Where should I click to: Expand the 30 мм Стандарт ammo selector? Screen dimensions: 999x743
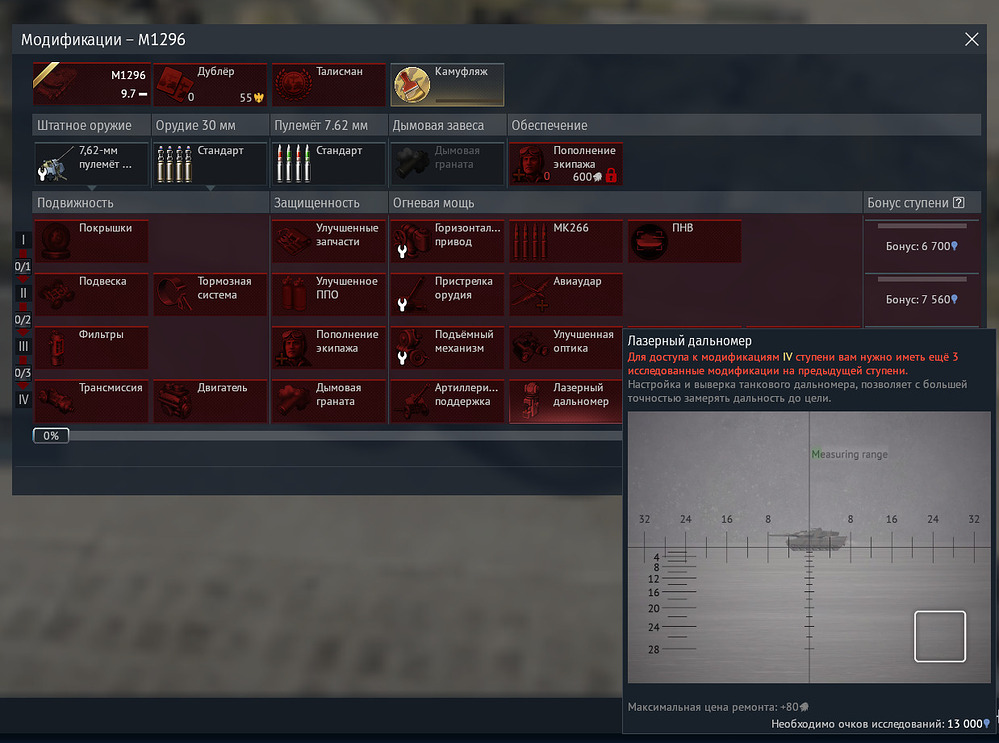tap(209, 163)
